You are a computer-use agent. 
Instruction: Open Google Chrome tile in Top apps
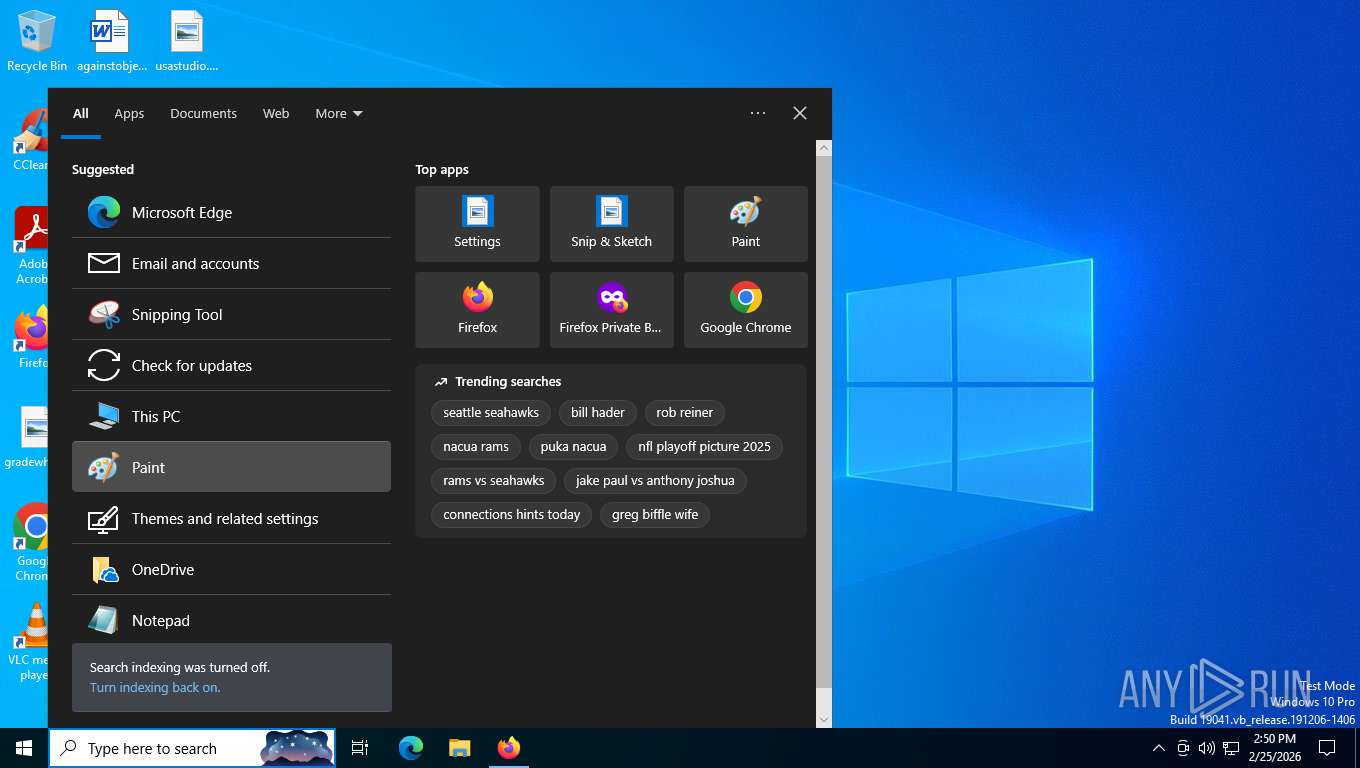[745, 310]
